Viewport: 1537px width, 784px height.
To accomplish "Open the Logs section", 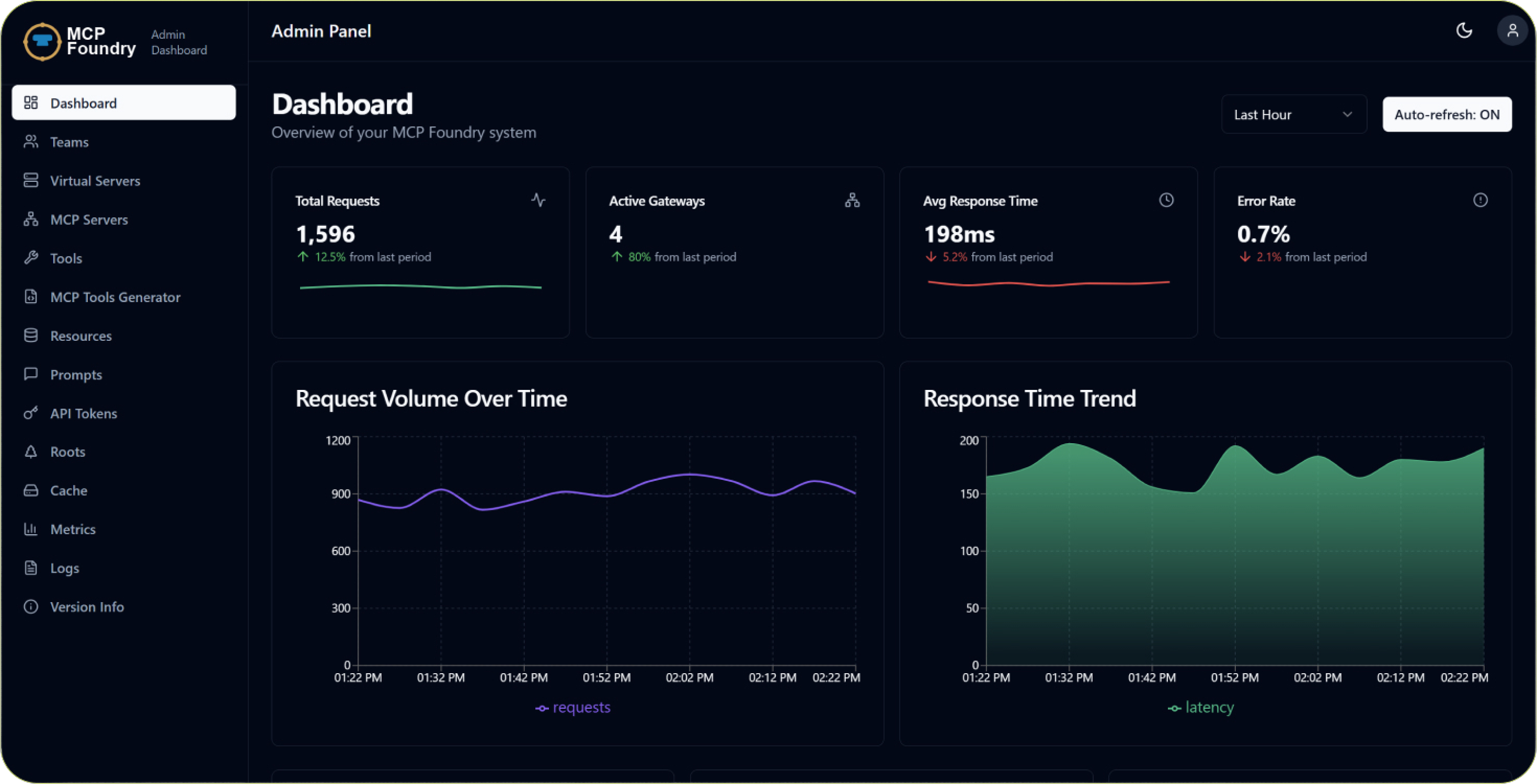I will coord(64,568).
